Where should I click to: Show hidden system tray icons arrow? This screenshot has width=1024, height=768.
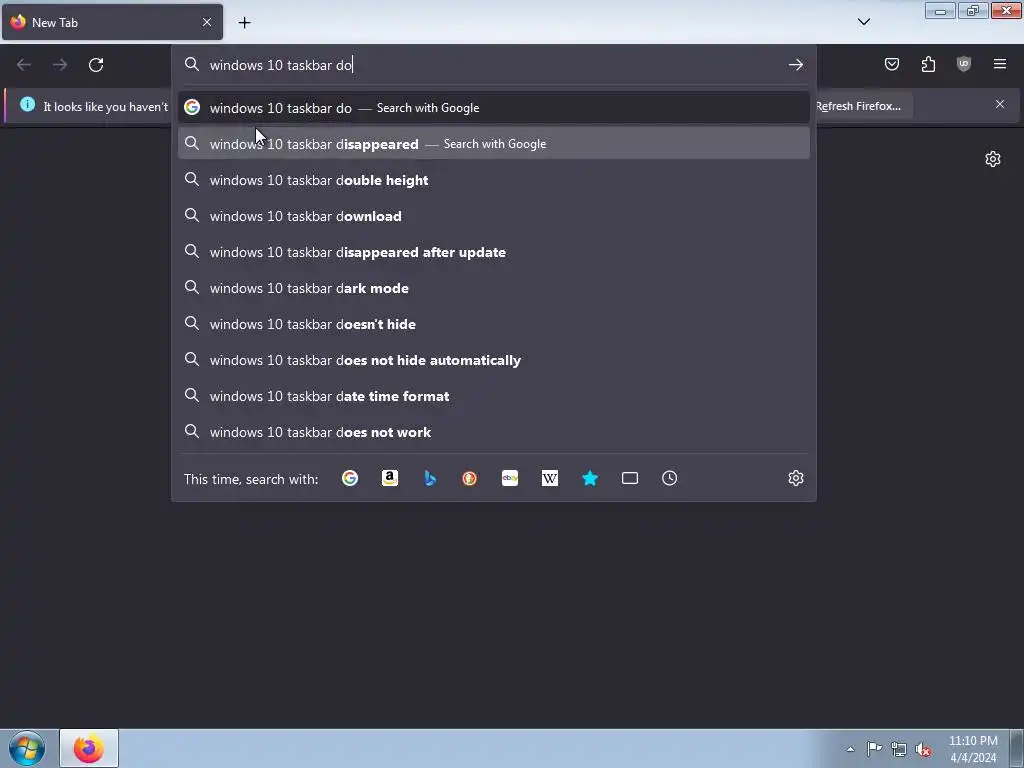click(850, 749)
